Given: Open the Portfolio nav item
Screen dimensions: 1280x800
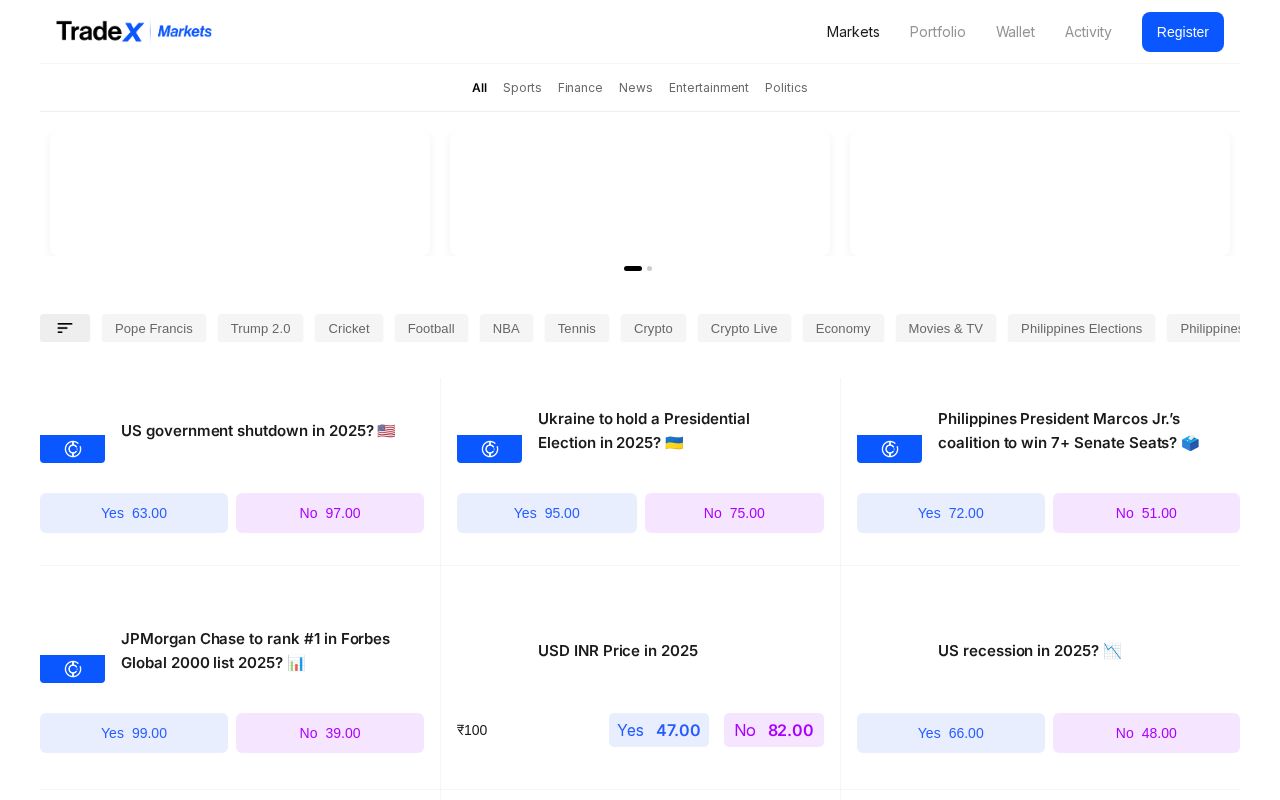Looking at the screenshot, I should tap(938, 32).
